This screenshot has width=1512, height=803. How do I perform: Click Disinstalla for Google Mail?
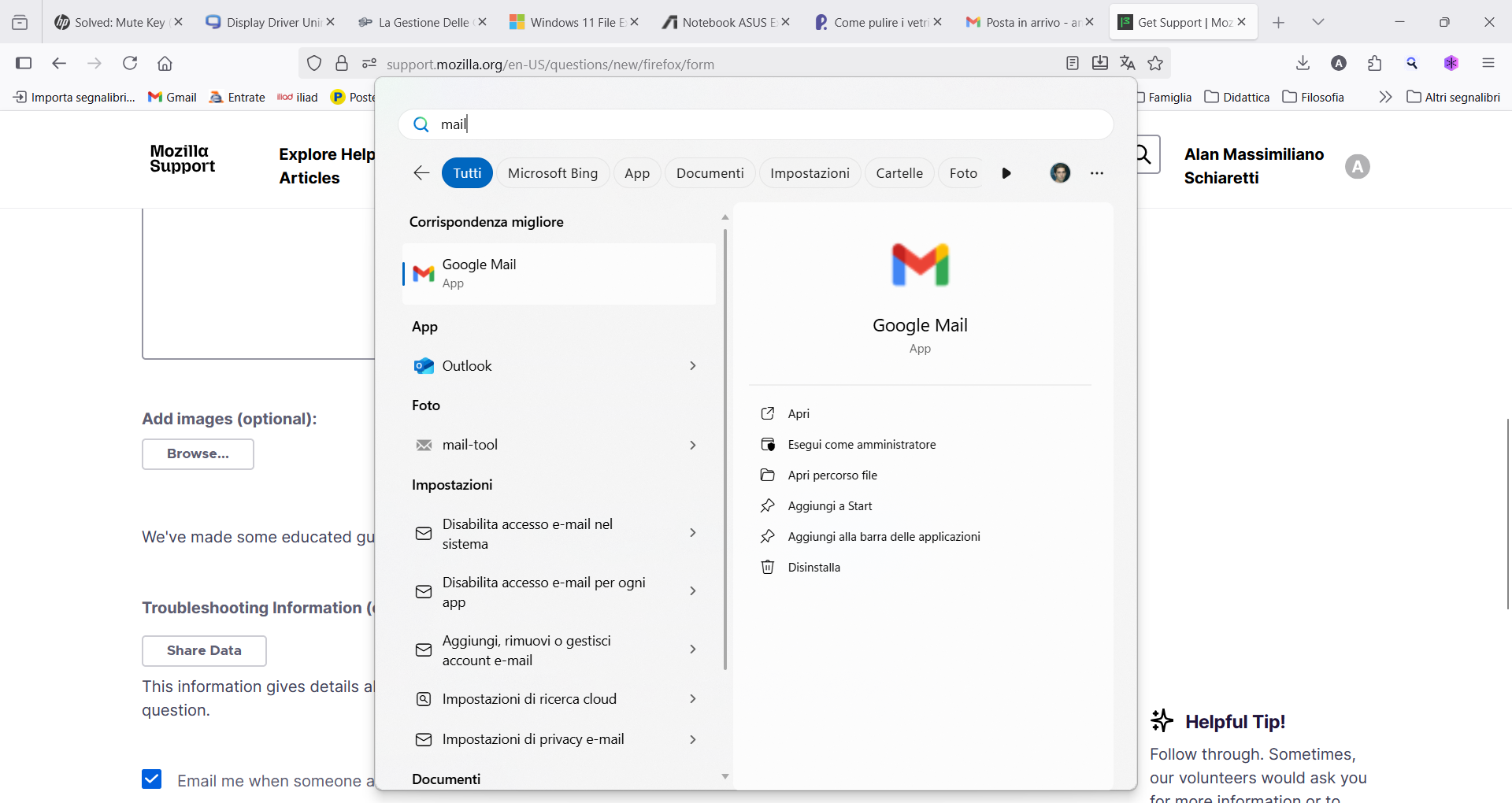[813, 568]
